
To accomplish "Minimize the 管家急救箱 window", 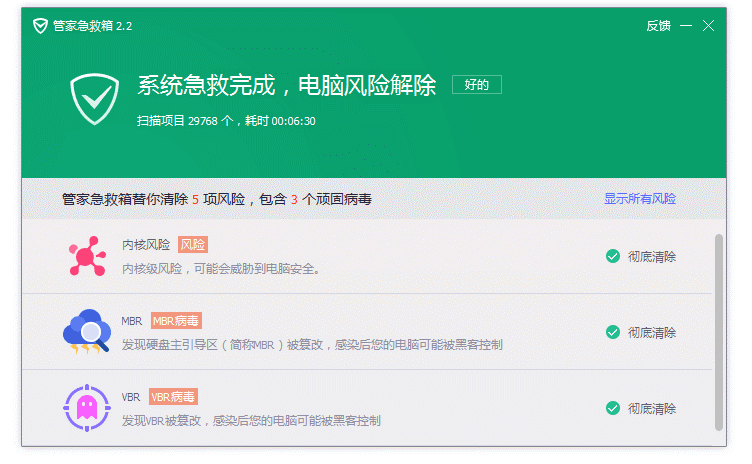I will 686,25.
